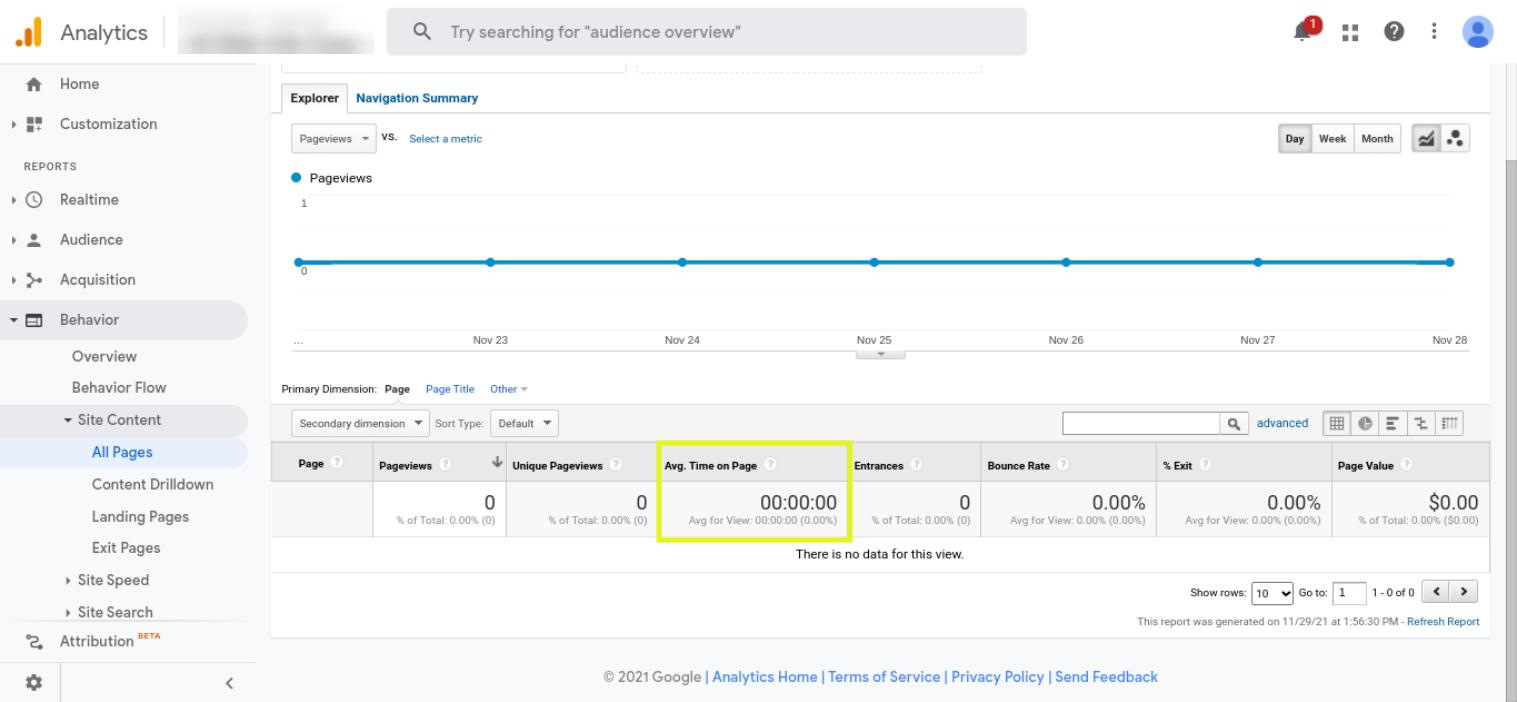Switch the graph to Week interval

(1332, 139)
